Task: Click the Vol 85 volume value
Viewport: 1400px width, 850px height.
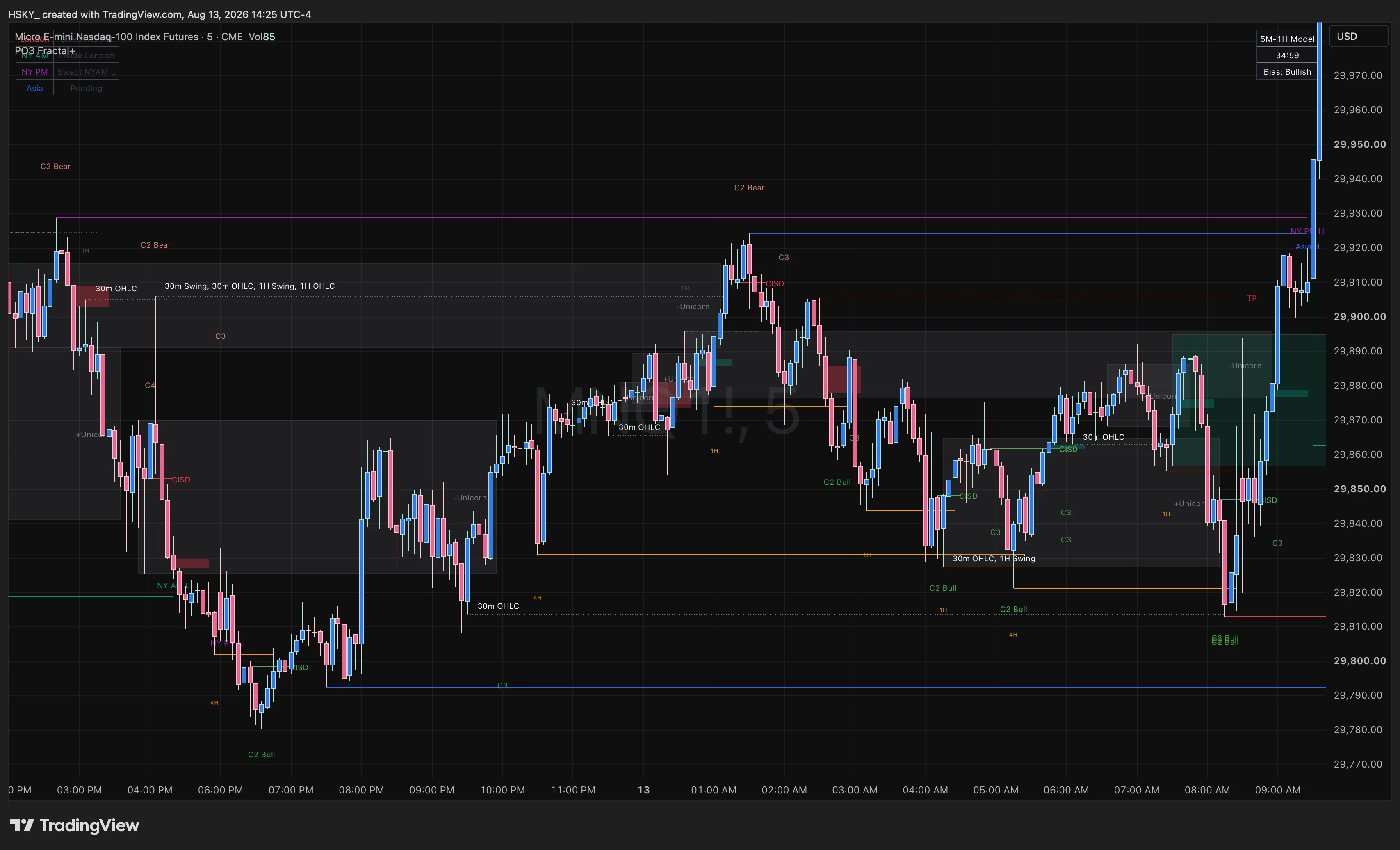Action: click(261, 37)
